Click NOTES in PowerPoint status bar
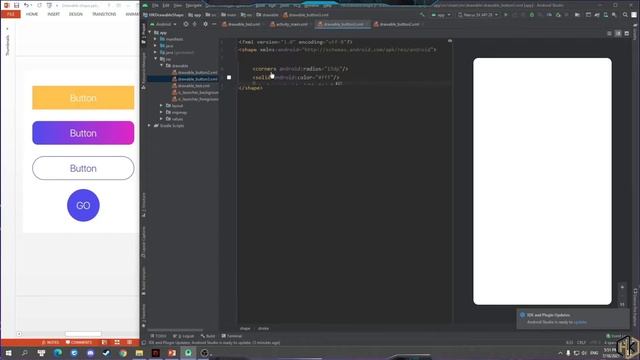640x360 pixels. tap(50, 342)
